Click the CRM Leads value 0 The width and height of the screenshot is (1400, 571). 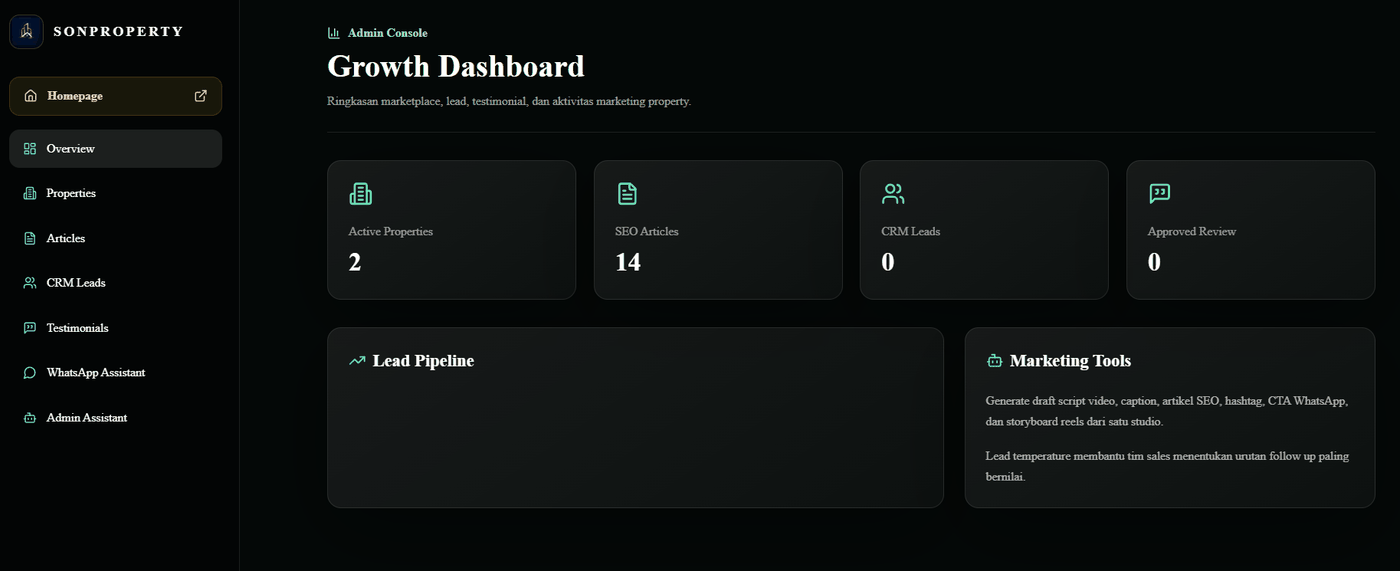tap(888, 262)
